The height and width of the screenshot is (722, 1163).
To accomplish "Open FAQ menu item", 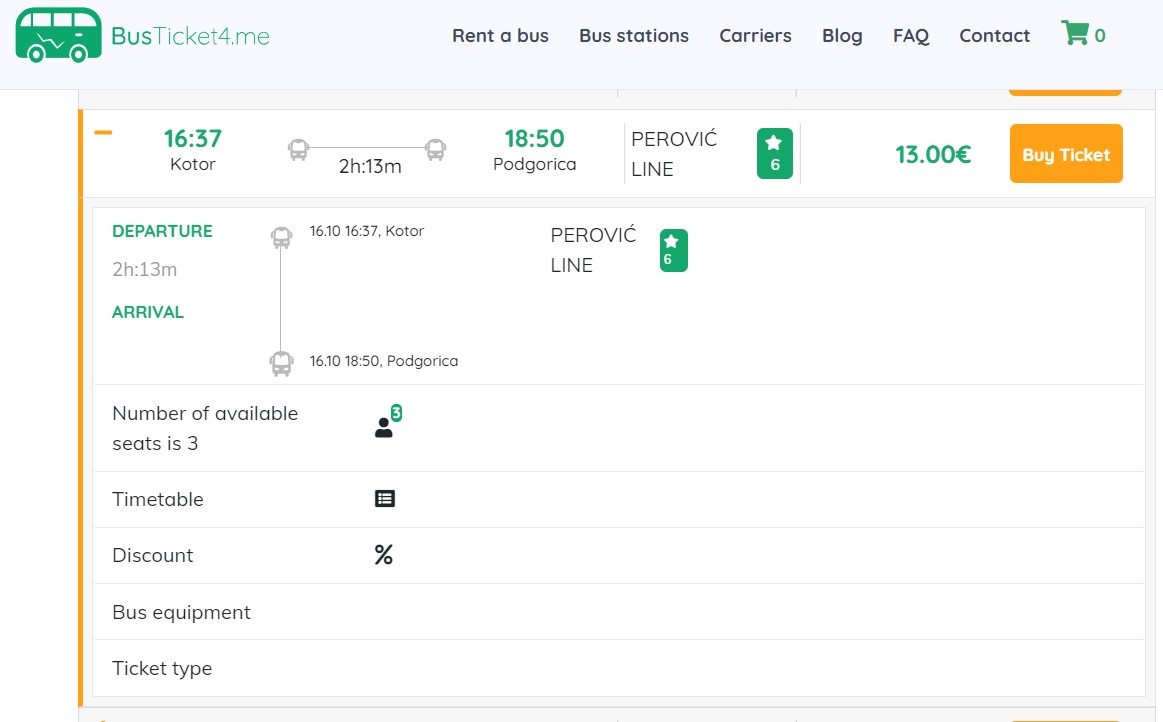I will pos(911,36).
